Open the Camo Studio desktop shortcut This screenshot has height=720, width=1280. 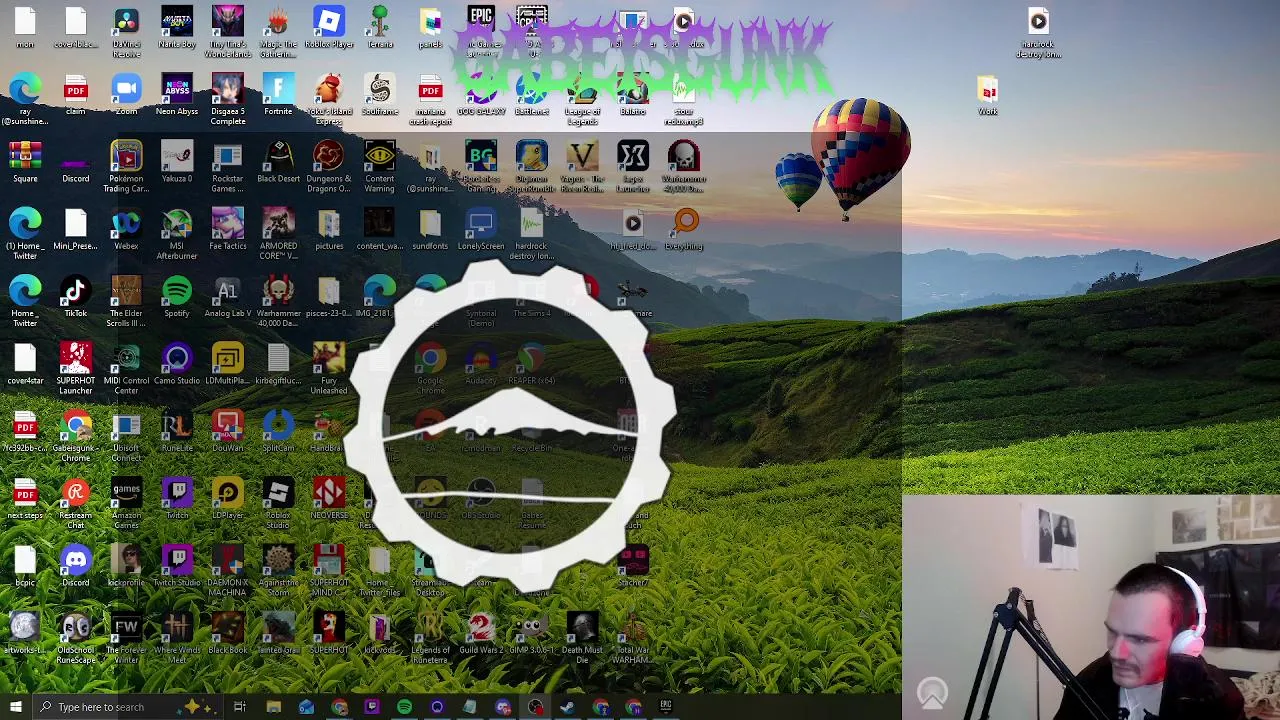coord(177,363)
